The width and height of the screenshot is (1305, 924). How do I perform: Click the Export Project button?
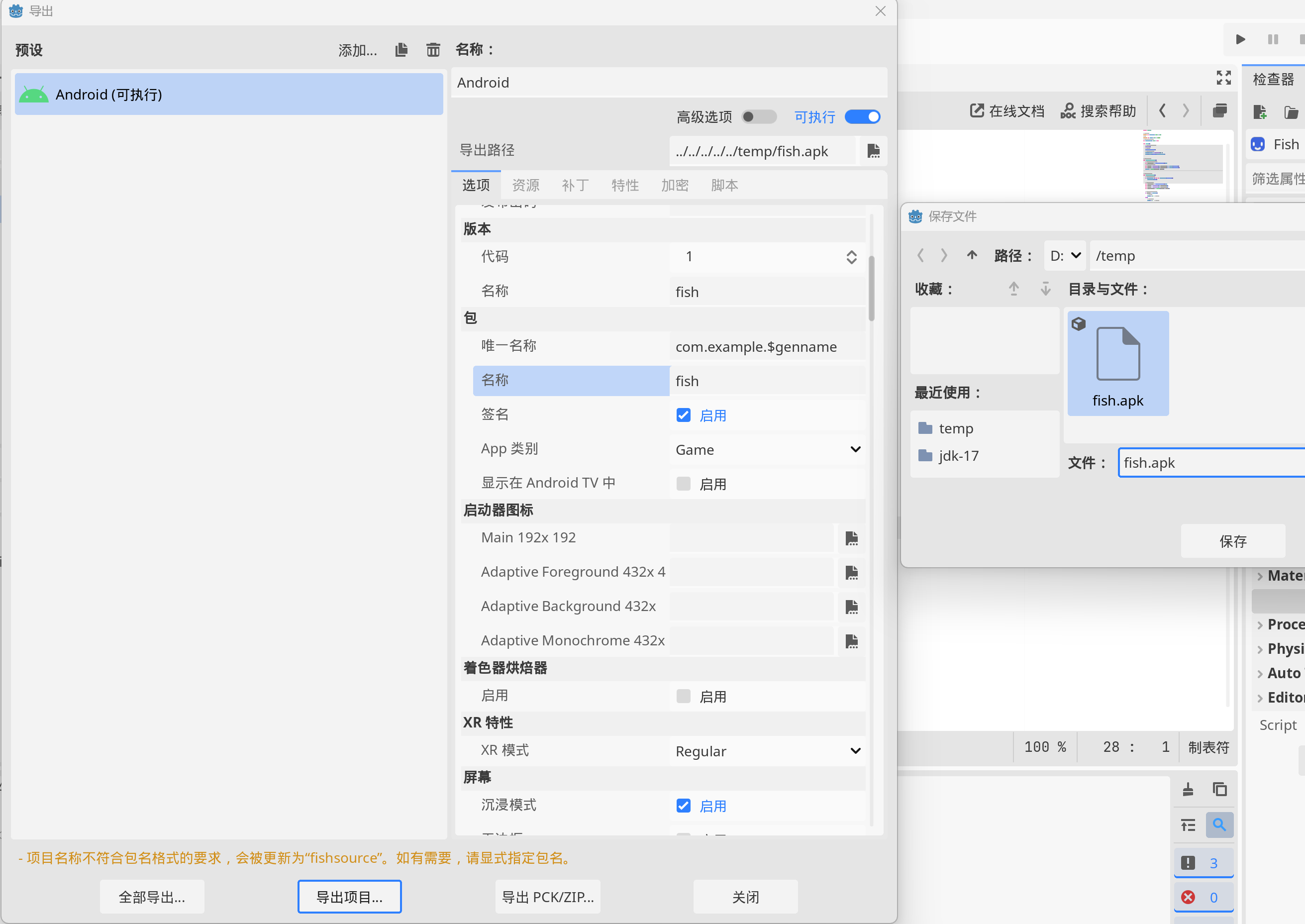349,897
